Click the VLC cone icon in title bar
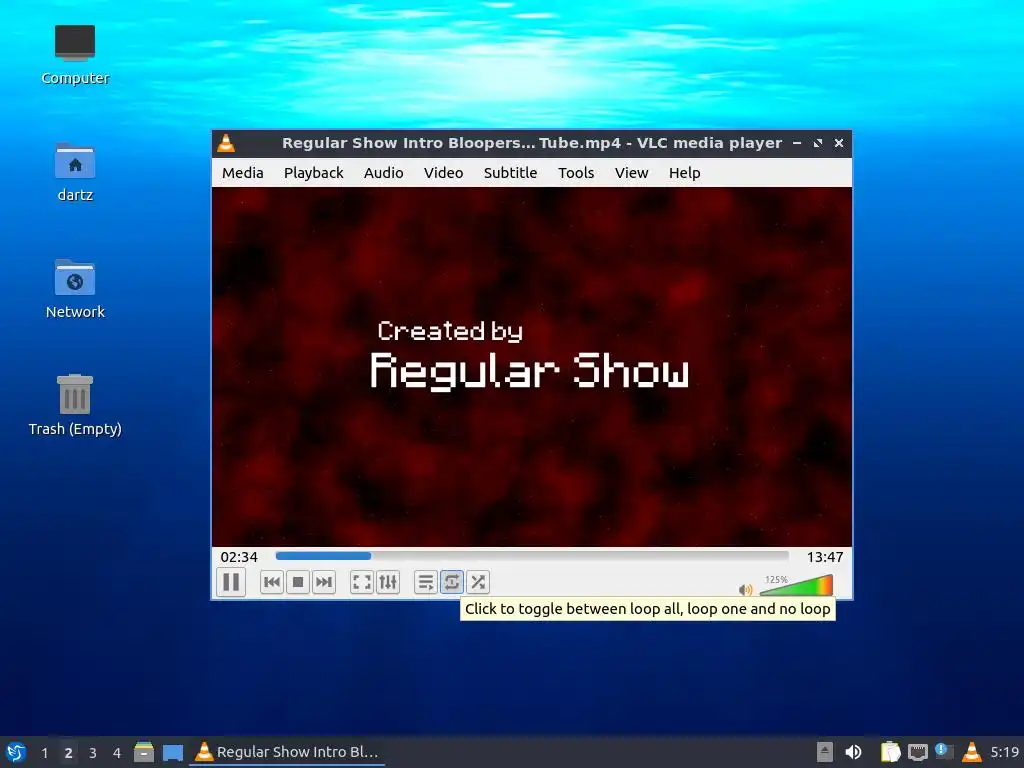The height and width of the screenshot is (768, 1024). pyautogui.click(x=226, y=143)
